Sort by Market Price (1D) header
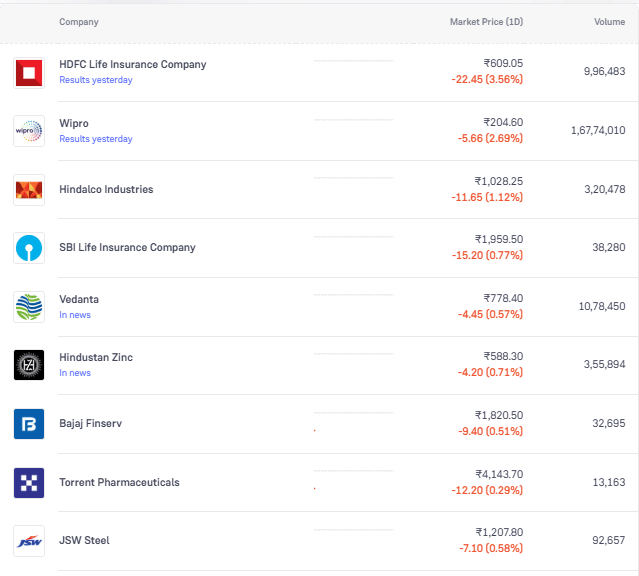639x576 pixels. click(x=486, y=22)
